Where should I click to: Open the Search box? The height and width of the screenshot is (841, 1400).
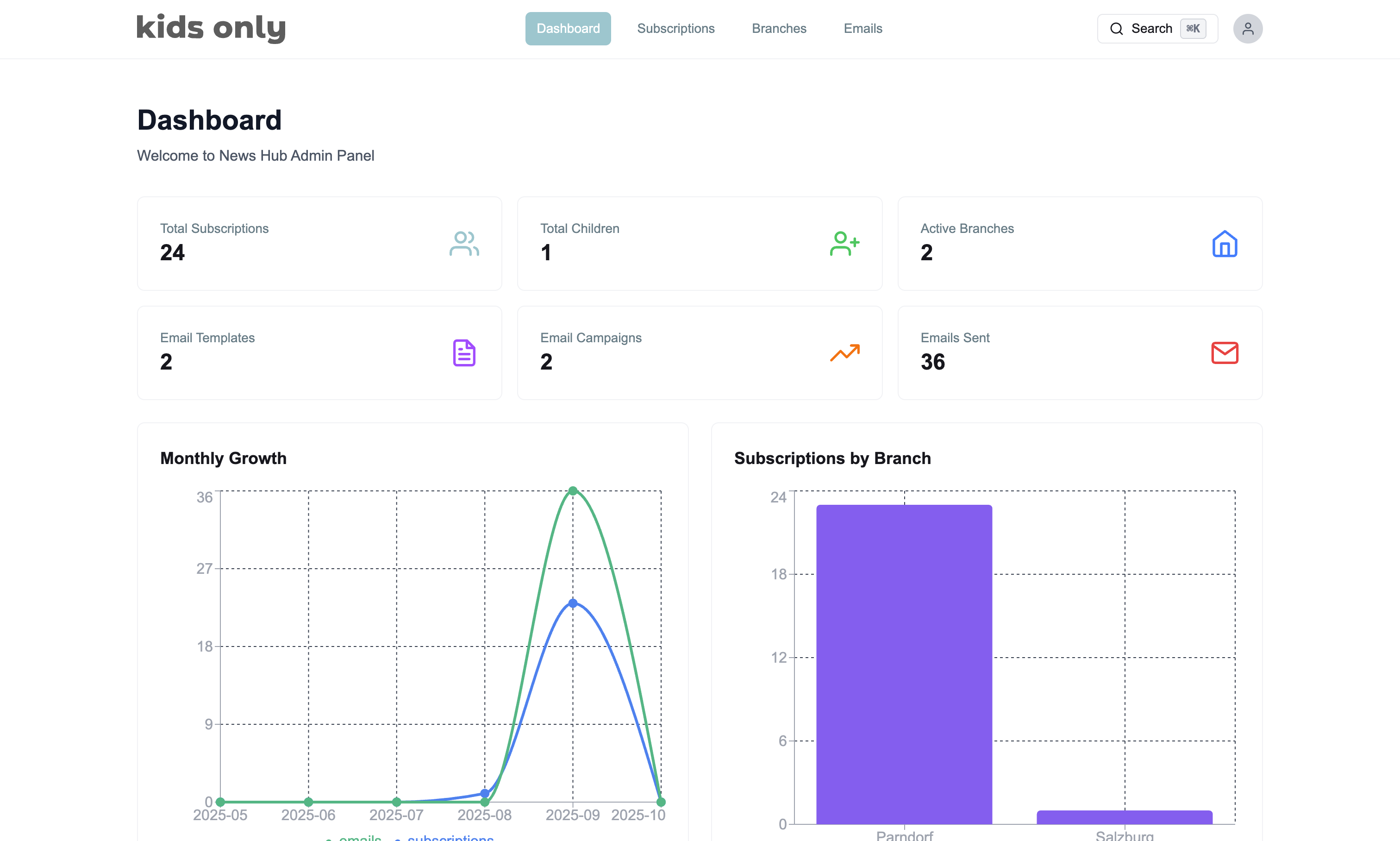tap(1157, 28)
